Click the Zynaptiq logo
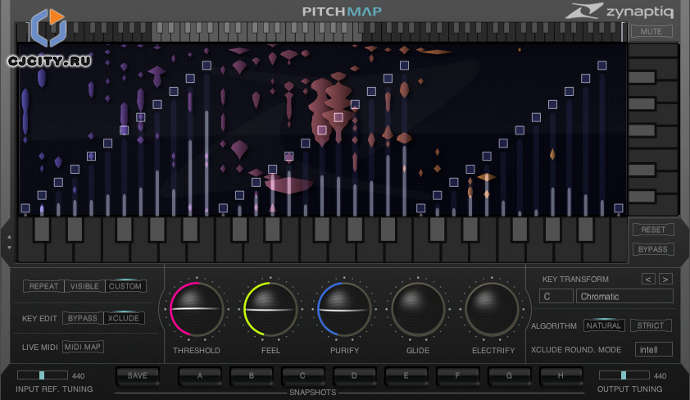 [620, 11]
